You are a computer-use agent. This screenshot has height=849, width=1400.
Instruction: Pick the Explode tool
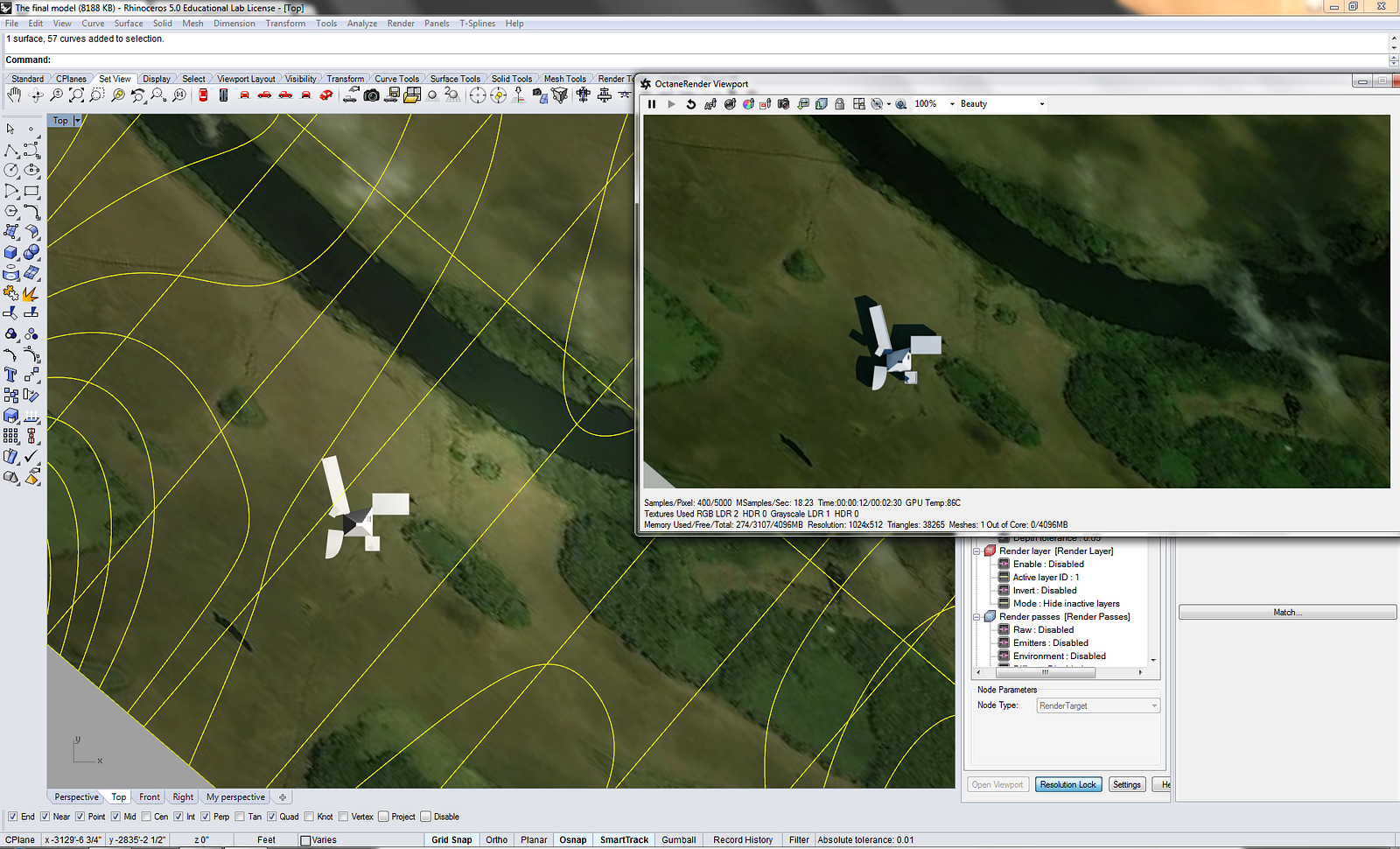[x=31, y=293]
